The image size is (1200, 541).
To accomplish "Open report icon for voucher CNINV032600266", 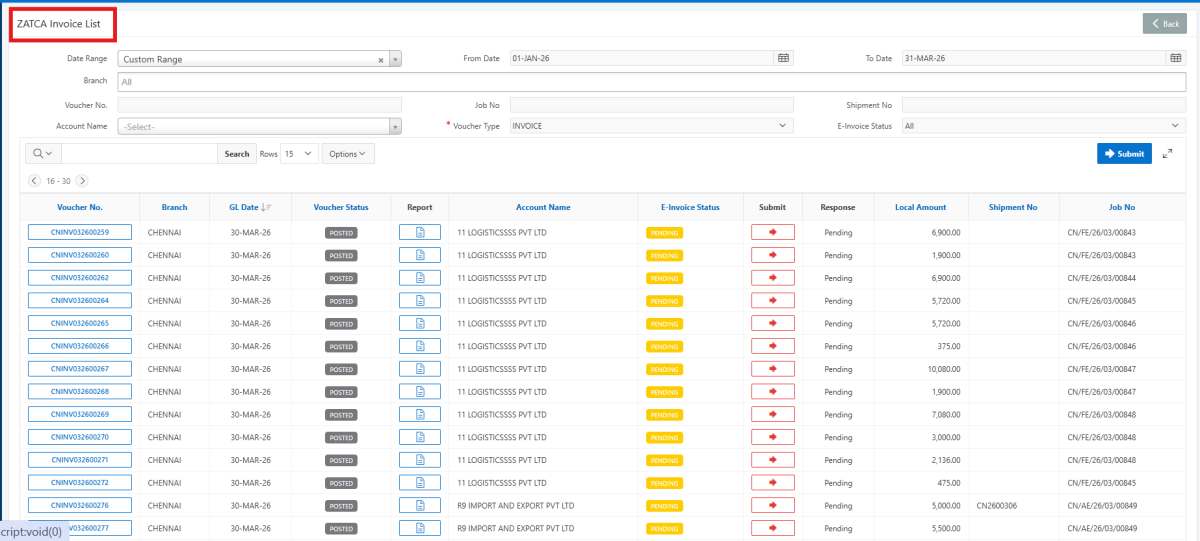I will coord(420,346).
